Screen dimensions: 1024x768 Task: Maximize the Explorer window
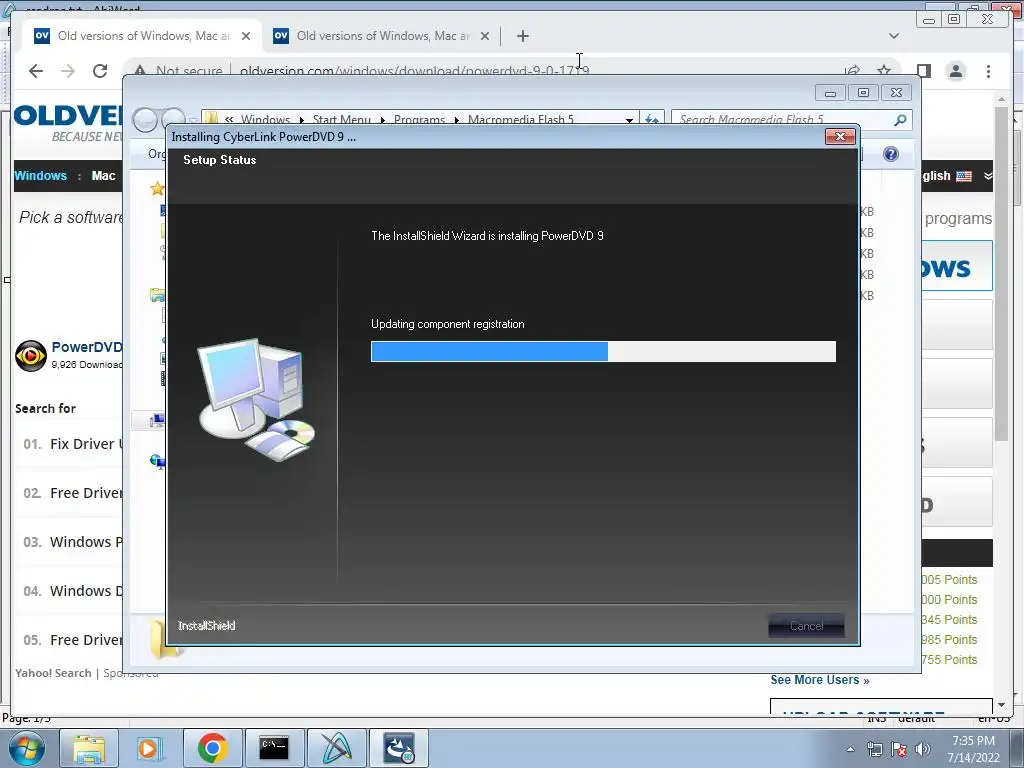[x=863, y=93]
